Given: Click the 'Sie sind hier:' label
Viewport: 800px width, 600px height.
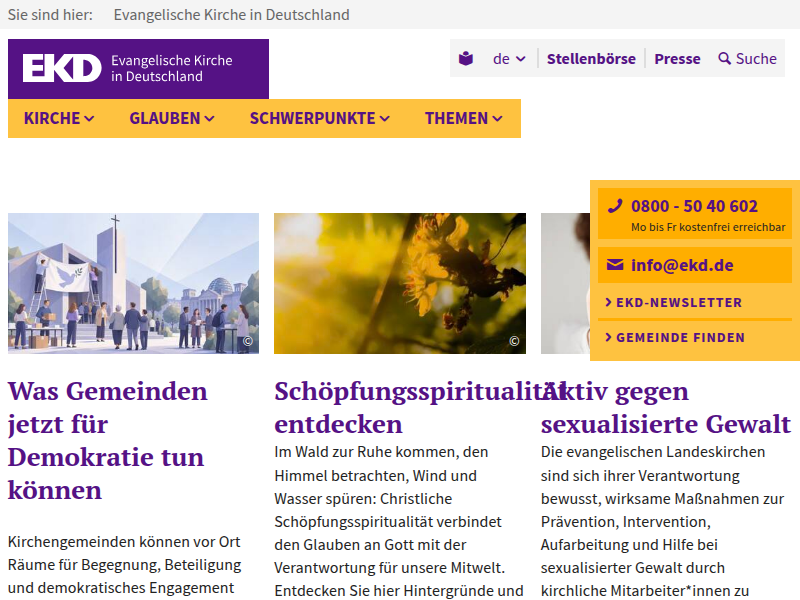Looking at the screenshot, I should click(x=51, y=15).
